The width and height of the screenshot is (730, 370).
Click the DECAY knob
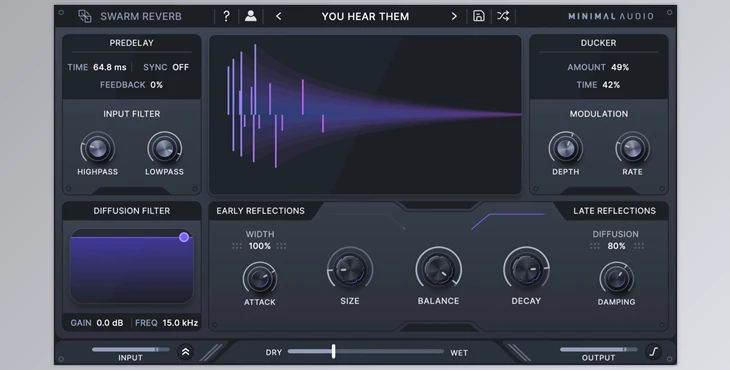pos(526,270)
